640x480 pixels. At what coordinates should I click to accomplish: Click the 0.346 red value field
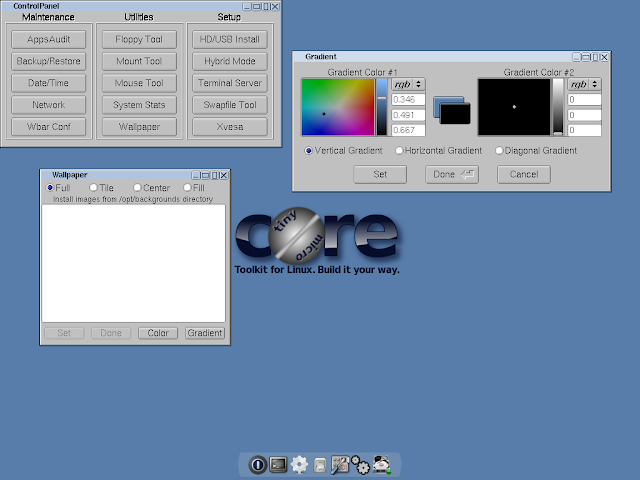point(408,100)
